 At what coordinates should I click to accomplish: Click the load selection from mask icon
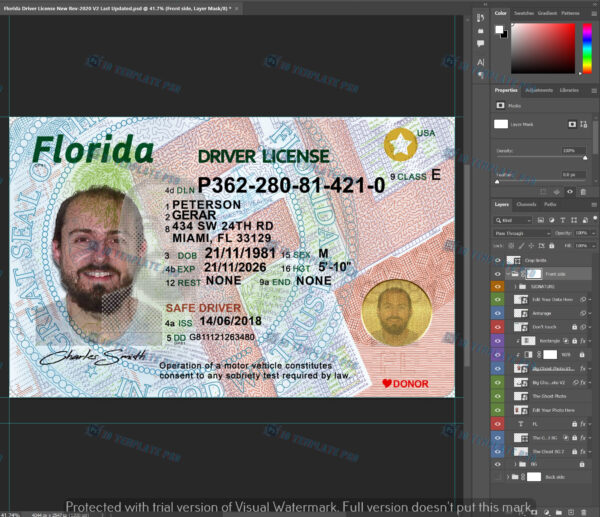click(x=543, y=192)
